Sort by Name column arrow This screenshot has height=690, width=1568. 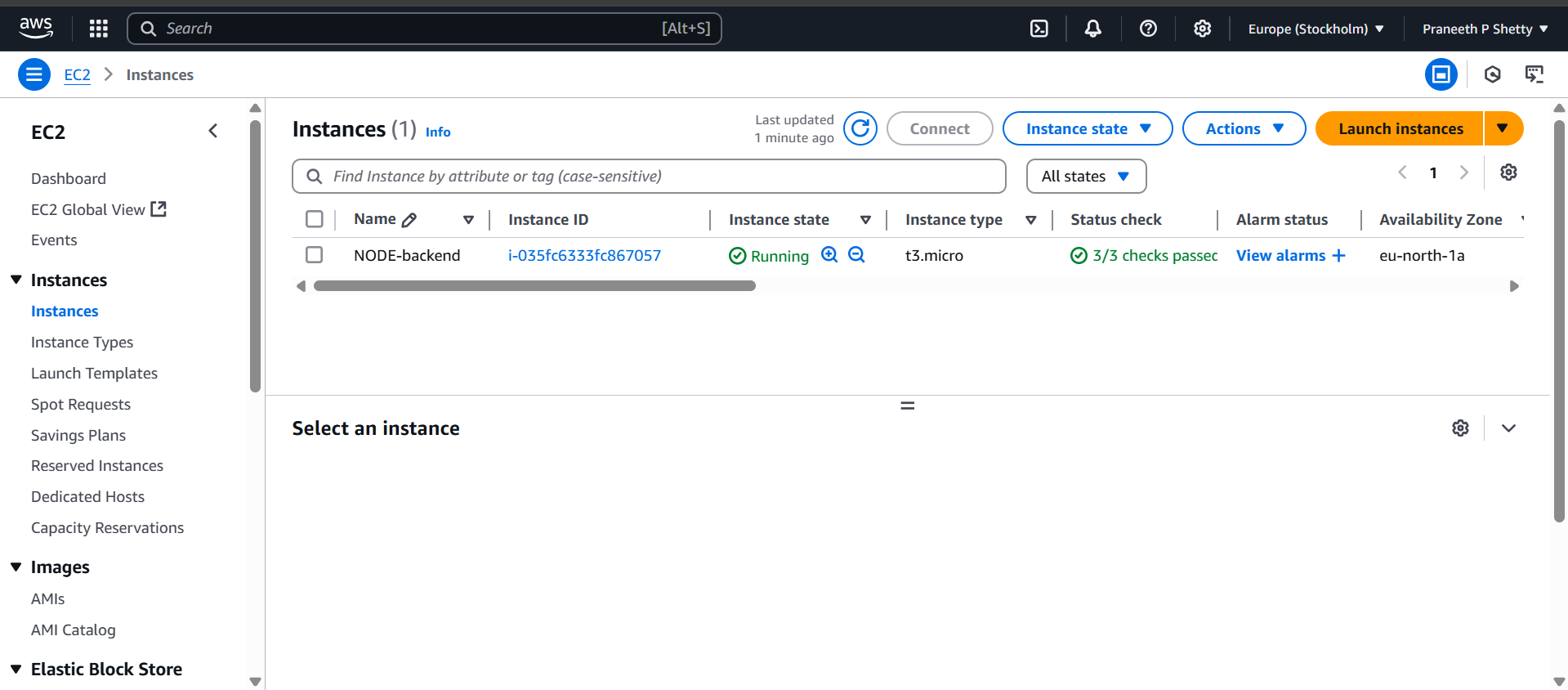click(x=468, y=219)
